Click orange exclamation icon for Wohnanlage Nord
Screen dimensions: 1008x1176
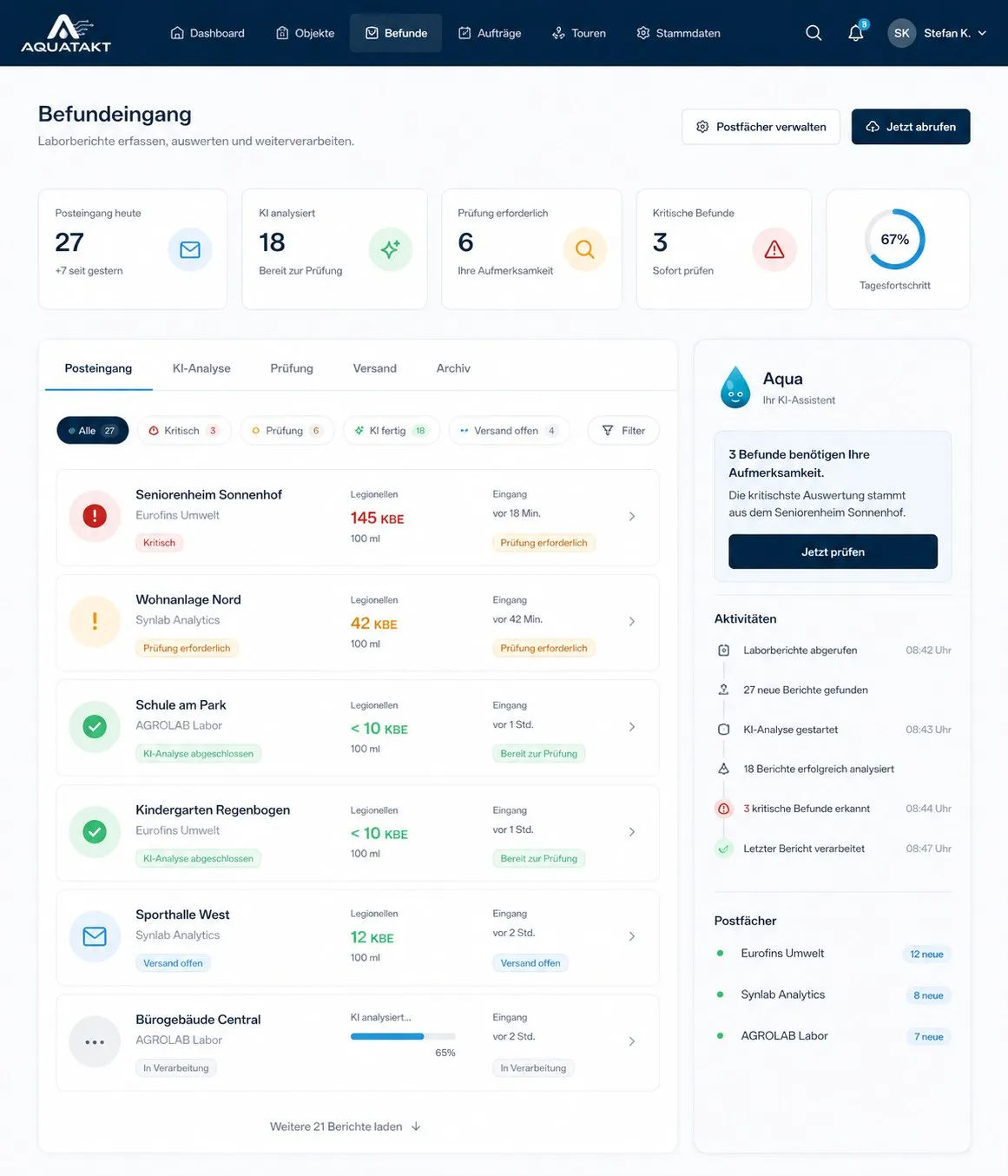(x=95, y=621)
